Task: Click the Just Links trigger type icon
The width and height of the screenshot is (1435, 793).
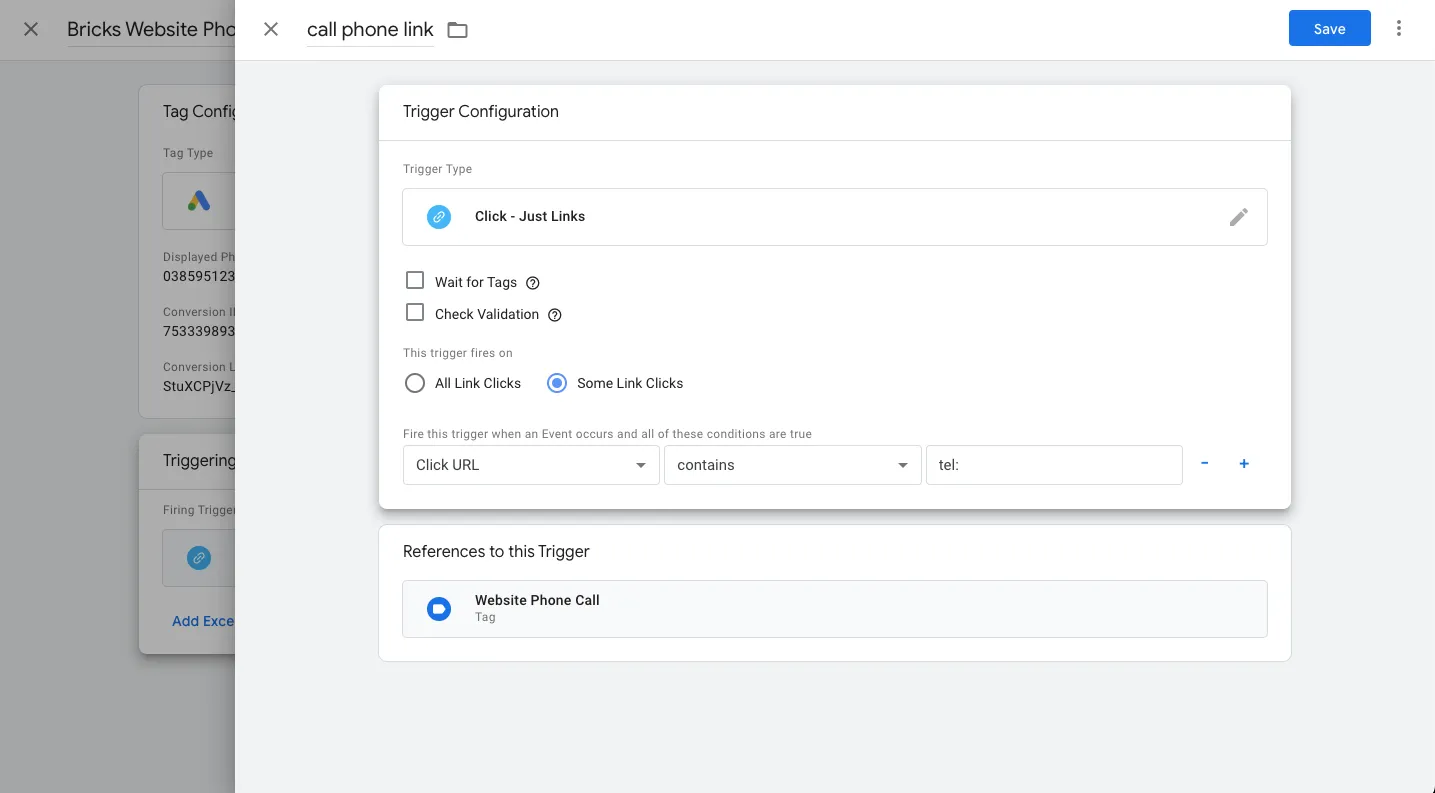Action: (x=438, y=216)
